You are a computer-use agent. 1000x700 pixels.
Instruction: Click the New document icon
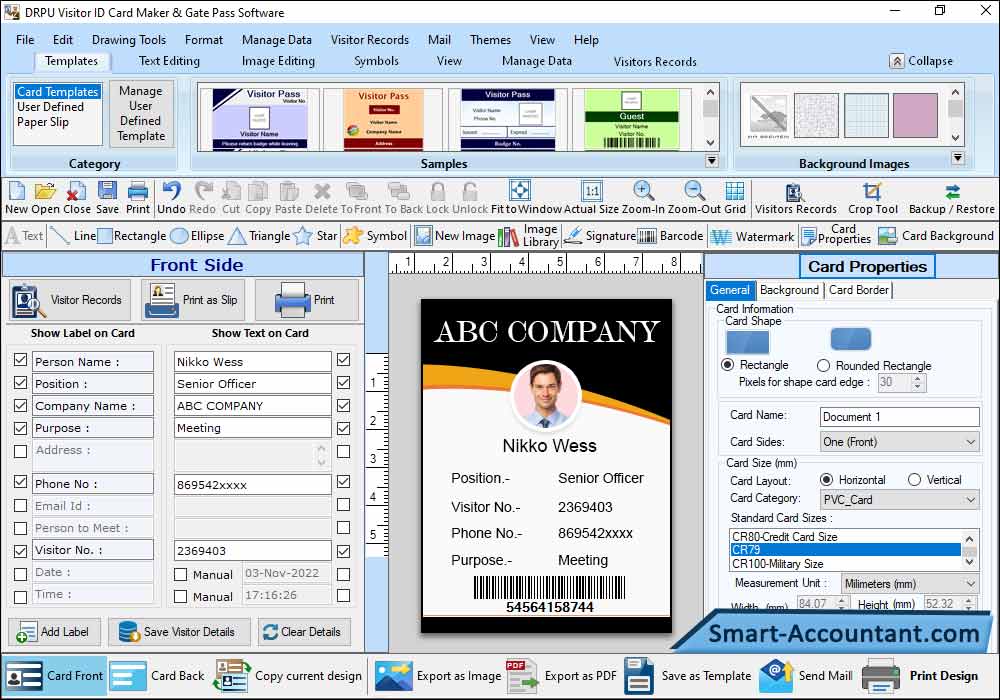click(17, 191)
